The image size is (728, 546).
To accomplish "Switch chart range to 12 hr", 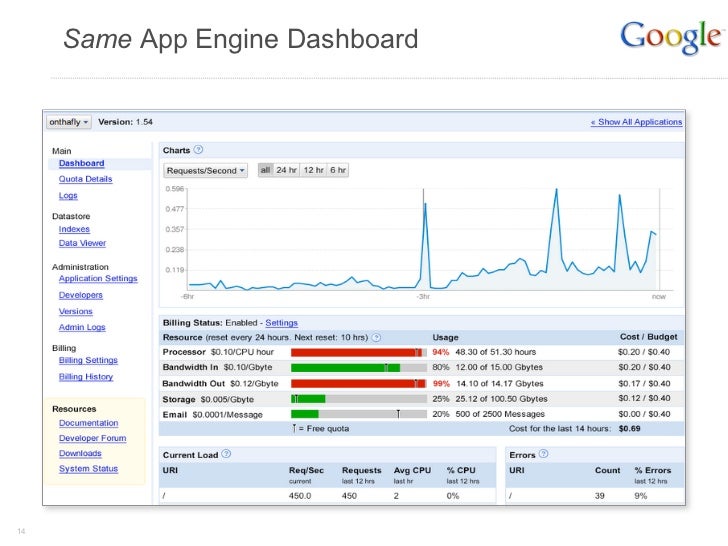I will pos(313,170).
